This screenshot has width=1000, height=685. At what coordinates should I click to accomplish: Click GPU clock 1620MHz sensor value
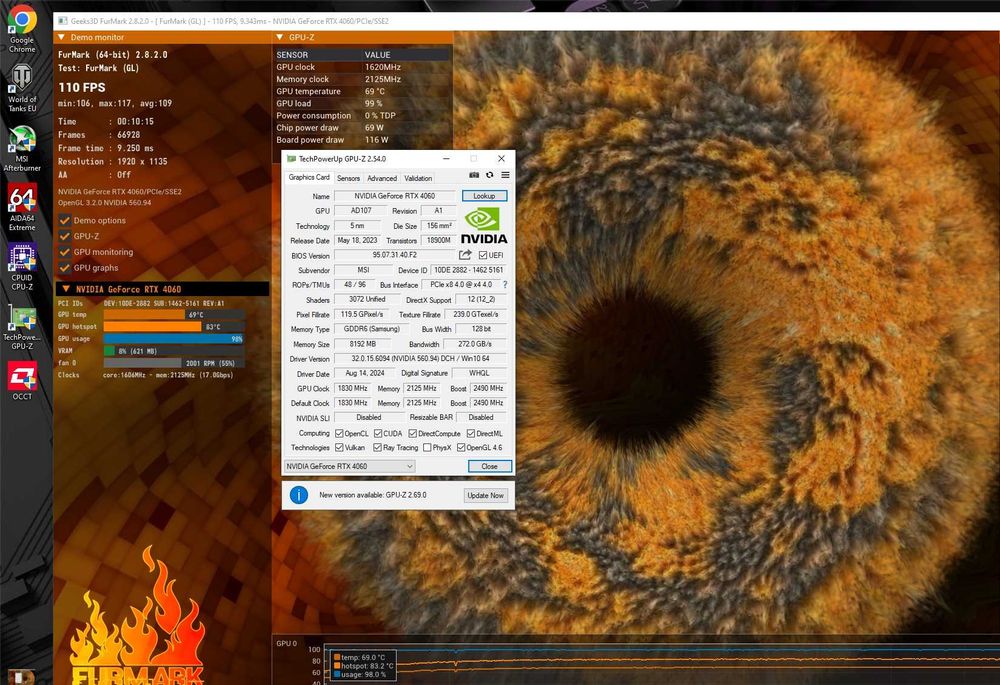coord(383,67)
